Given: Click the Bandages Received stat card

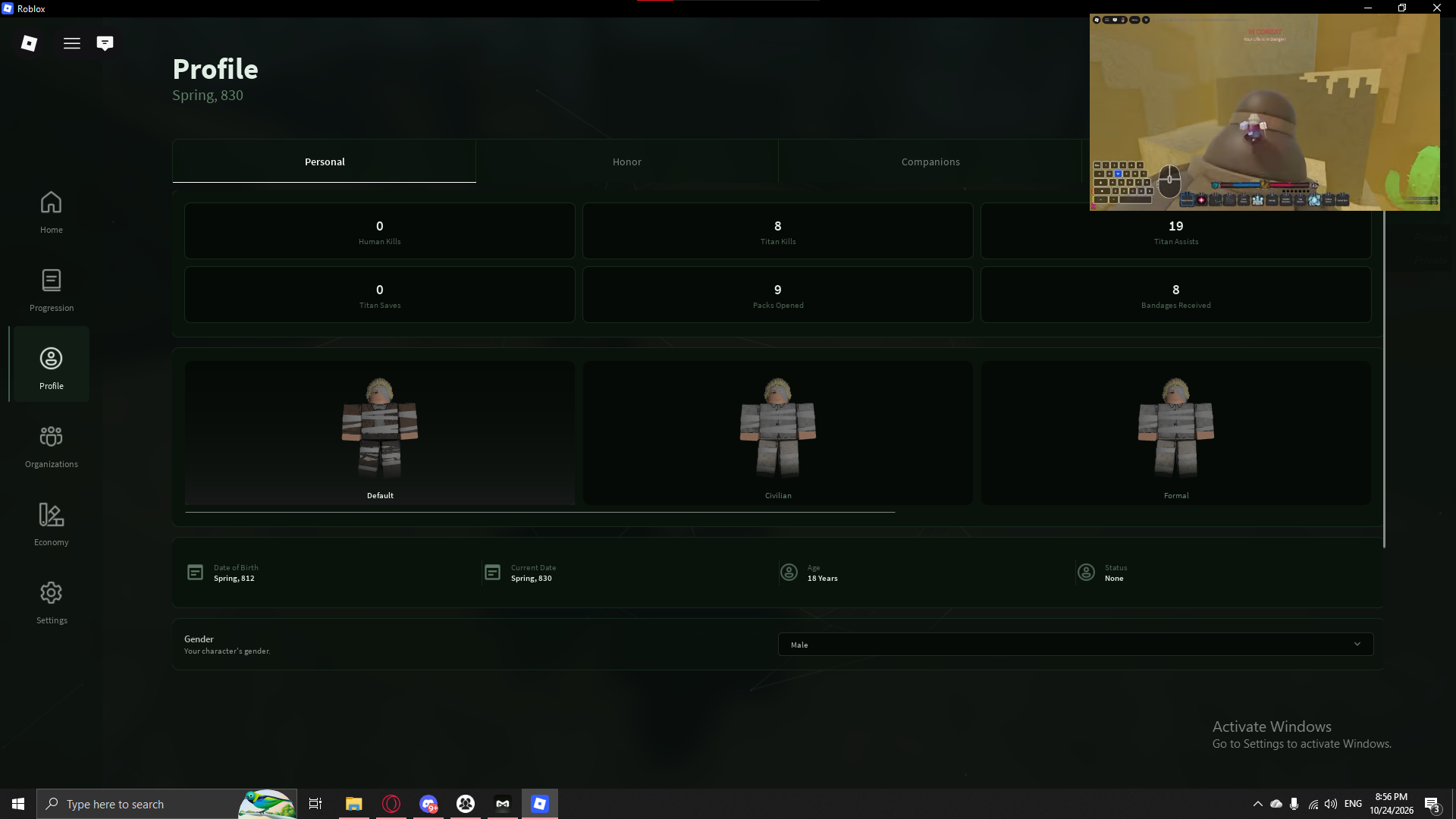Looking at the screenshot, I should [x=1176, y=295].
